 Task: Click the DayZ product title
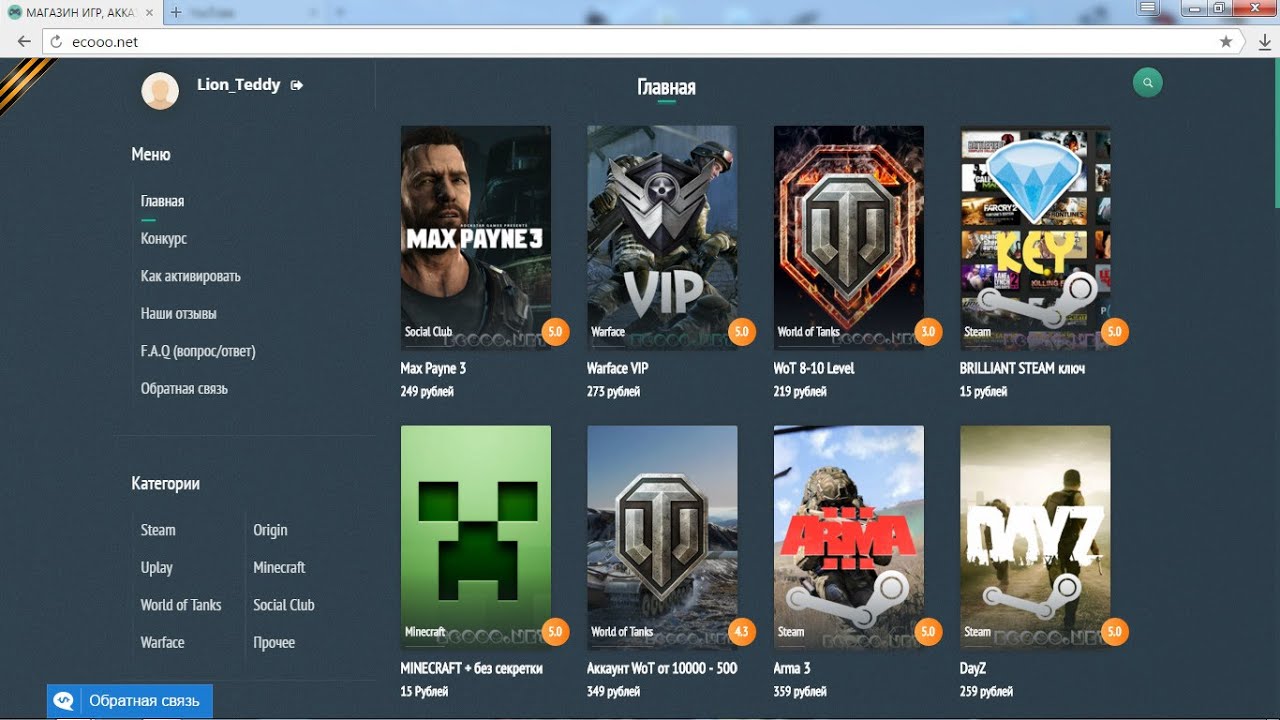[x=973, y=669]
